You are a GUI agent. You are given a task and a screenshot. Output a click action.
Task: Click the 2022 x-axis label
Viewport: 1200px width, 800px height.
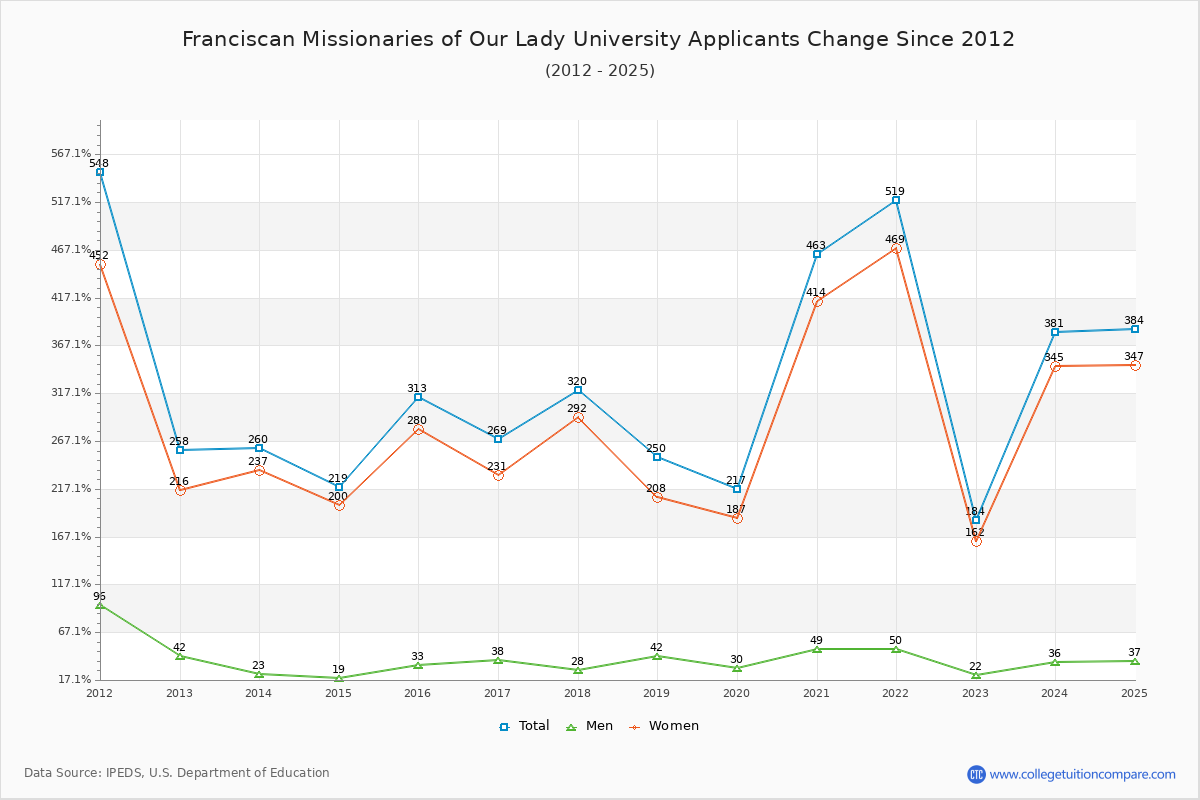pyautogui.click(x=896, y=693)
